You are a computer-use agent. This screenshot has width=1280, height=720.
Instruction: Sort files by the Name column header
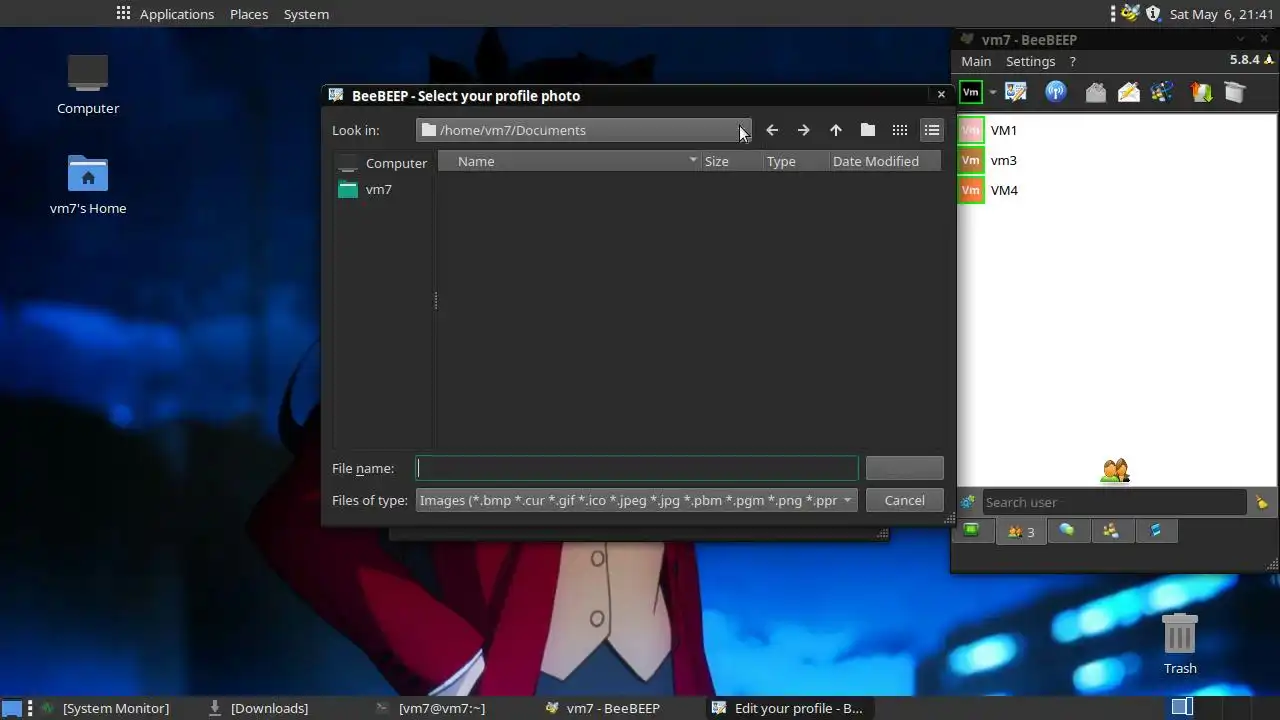[570, 161]
